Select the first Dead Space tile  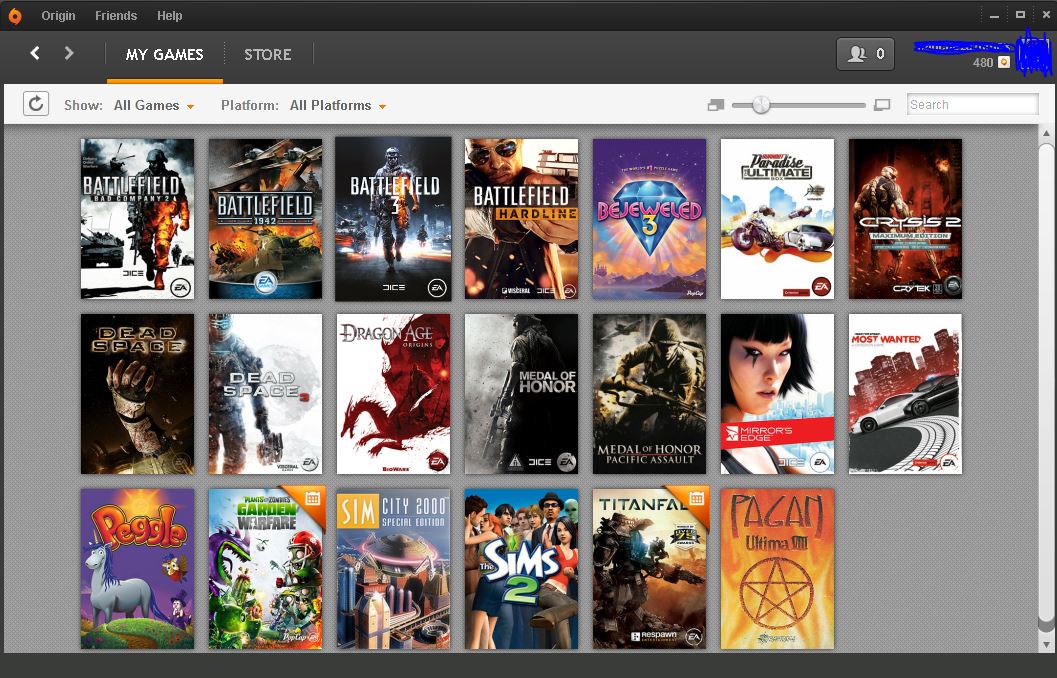[138, 394]
